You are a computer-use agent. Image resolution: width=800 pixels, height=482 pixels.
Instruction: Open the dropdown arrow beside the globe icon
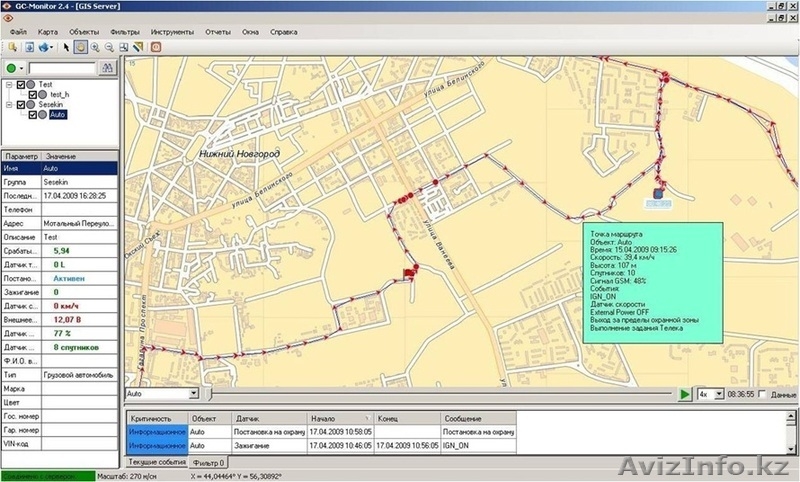pos(52,47)
